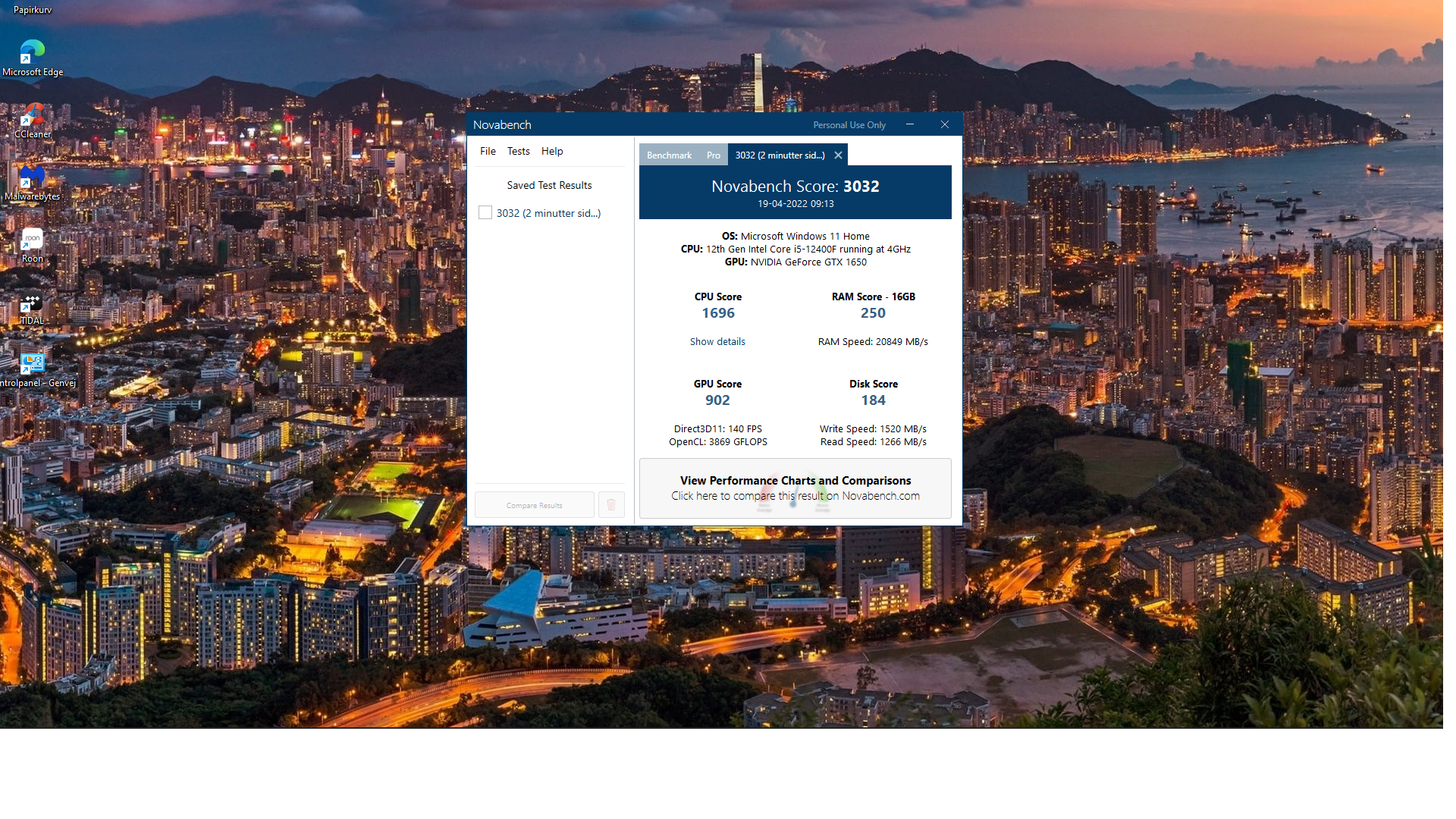The height and width of the screenshot is (819, 1456).
Task: Open the Tests menu
Action: coord(519,152)
